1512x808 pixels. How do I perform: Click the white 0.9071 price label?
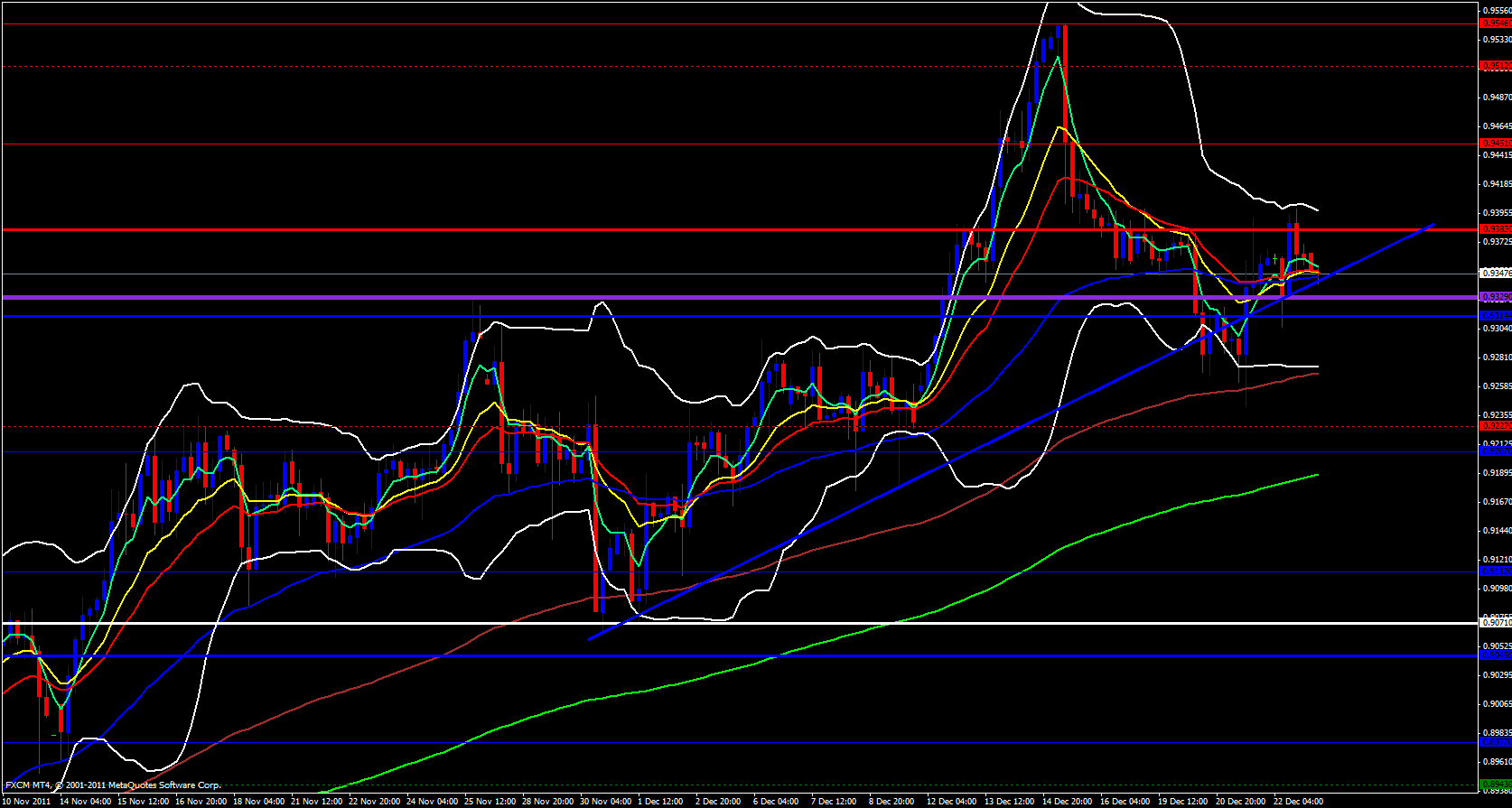[1495, 622]
